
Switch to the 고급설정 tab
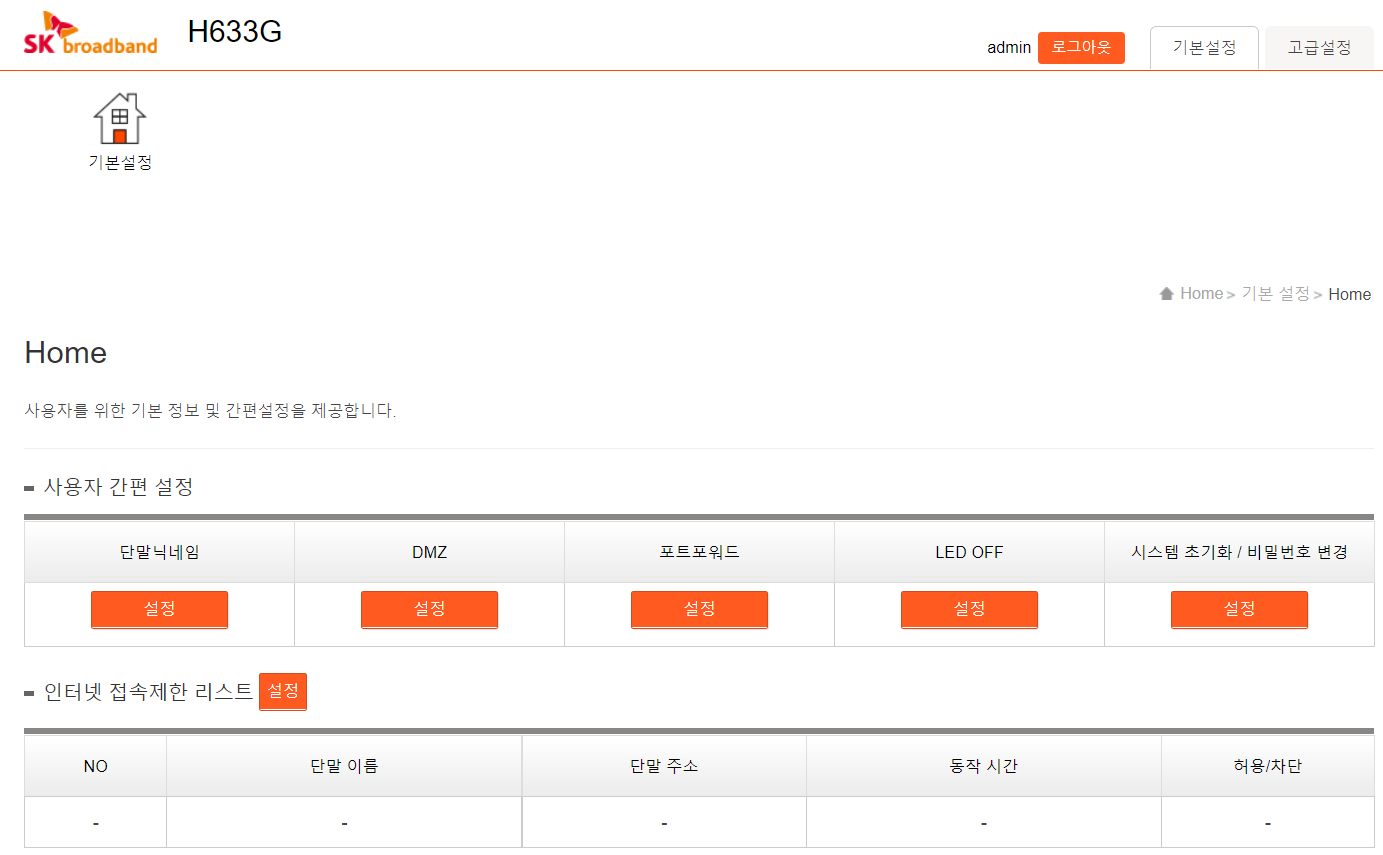tap(1319, 48)
